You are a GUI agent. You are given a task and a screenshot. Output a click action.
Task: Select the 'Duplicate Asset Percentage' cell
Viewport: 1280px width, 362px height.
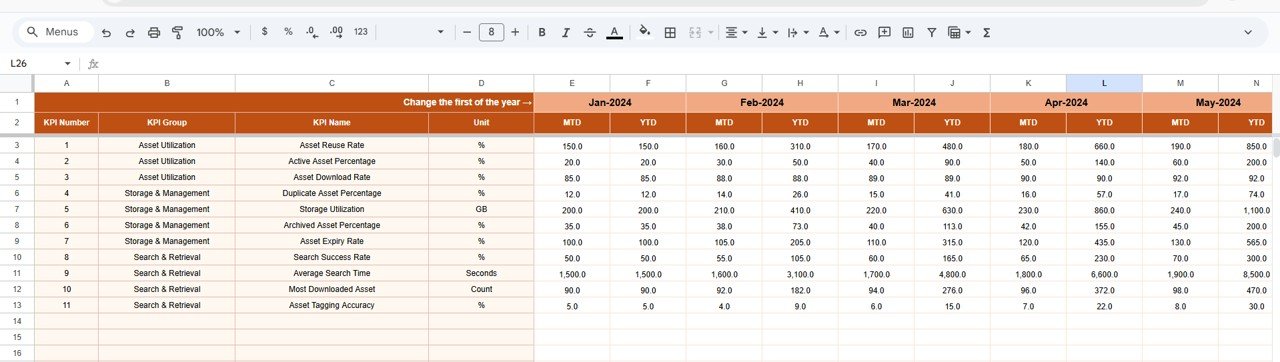point(332,193)
